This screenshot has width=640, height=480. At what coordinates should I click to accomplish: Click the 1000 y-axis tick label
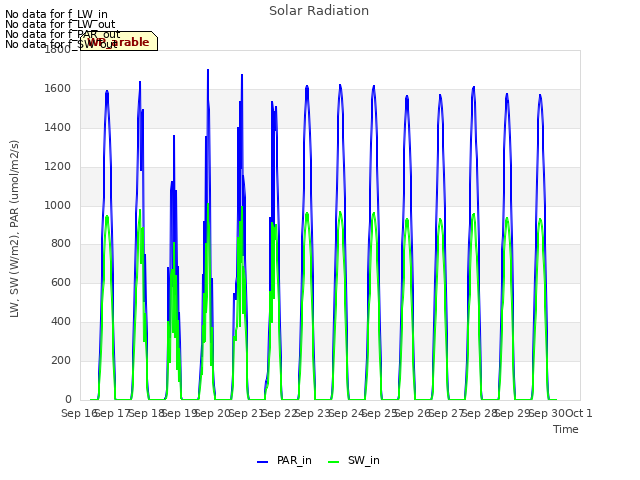coord(57,205)
